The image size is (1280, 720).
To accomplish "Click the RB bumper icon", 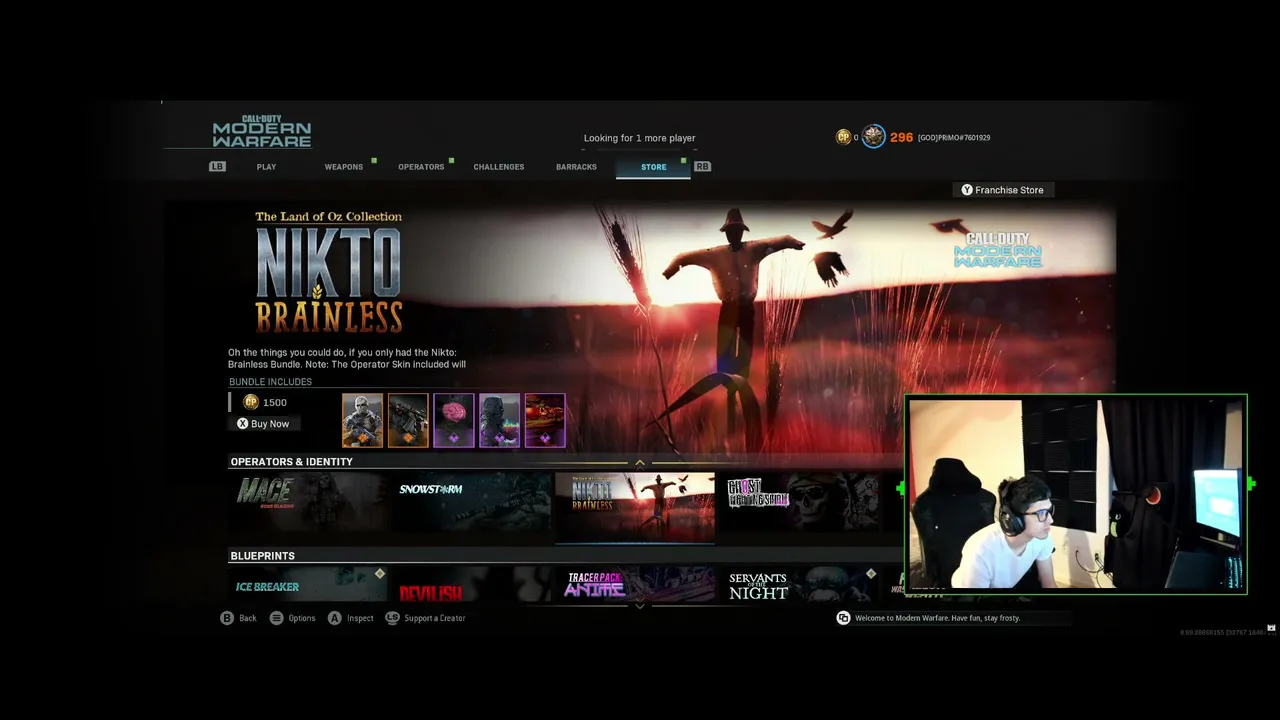I will coord(703,167).
